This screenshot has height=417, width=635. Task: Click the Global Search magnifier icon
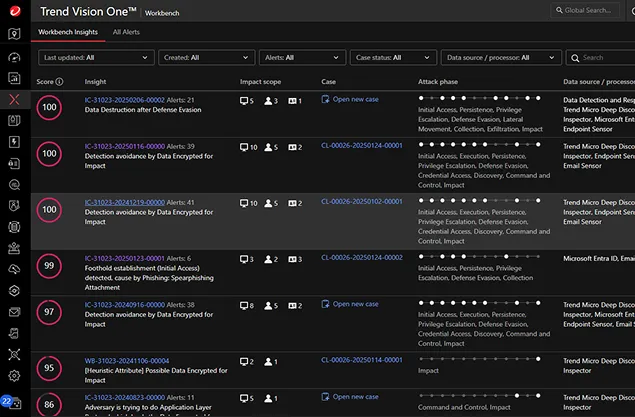pos(559,11)
